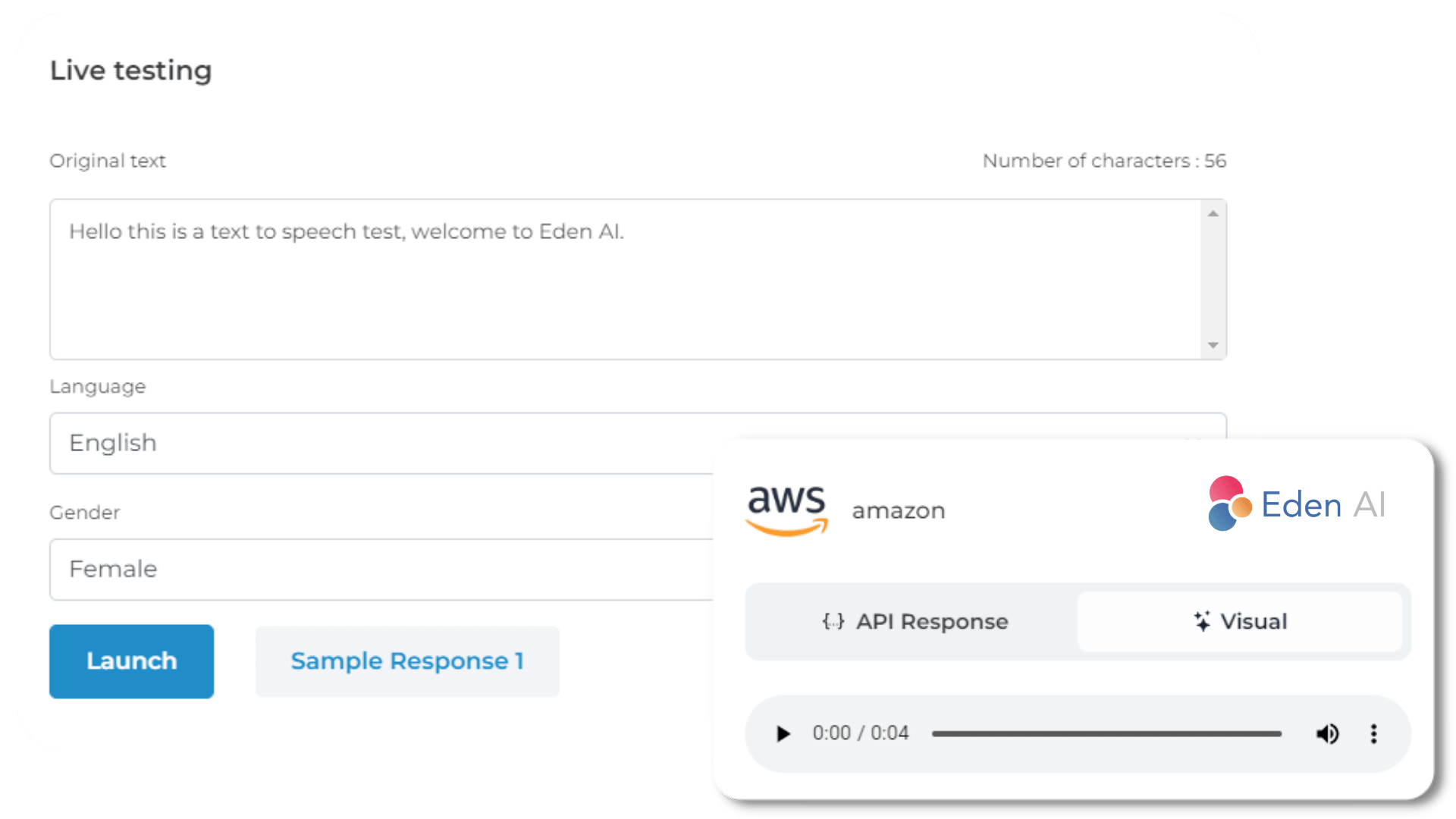The height and width of the screenshot is (819, 1456).
Task: Open the Gender dropdown showing Female
Action: coord(379,570)
